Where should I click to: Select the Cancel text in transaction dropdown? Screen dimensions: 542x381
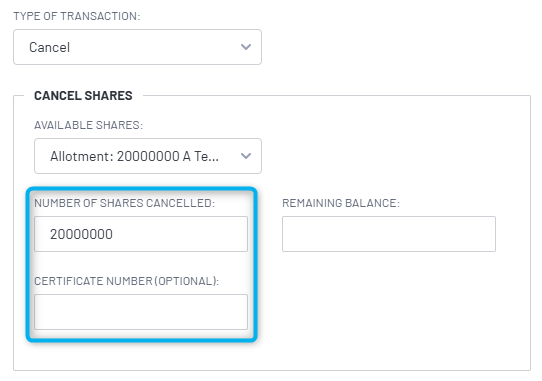pos(49,47)
